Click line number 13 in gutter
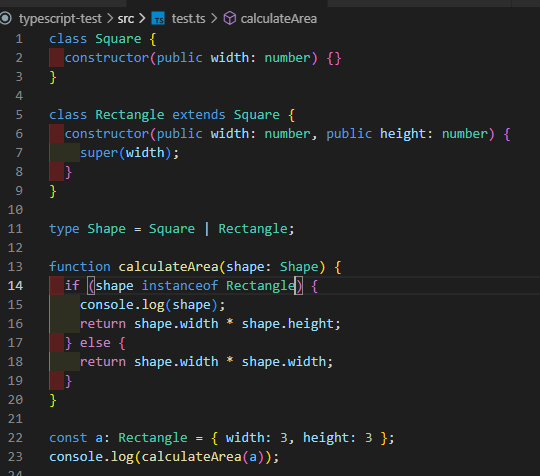 point(15,267)
